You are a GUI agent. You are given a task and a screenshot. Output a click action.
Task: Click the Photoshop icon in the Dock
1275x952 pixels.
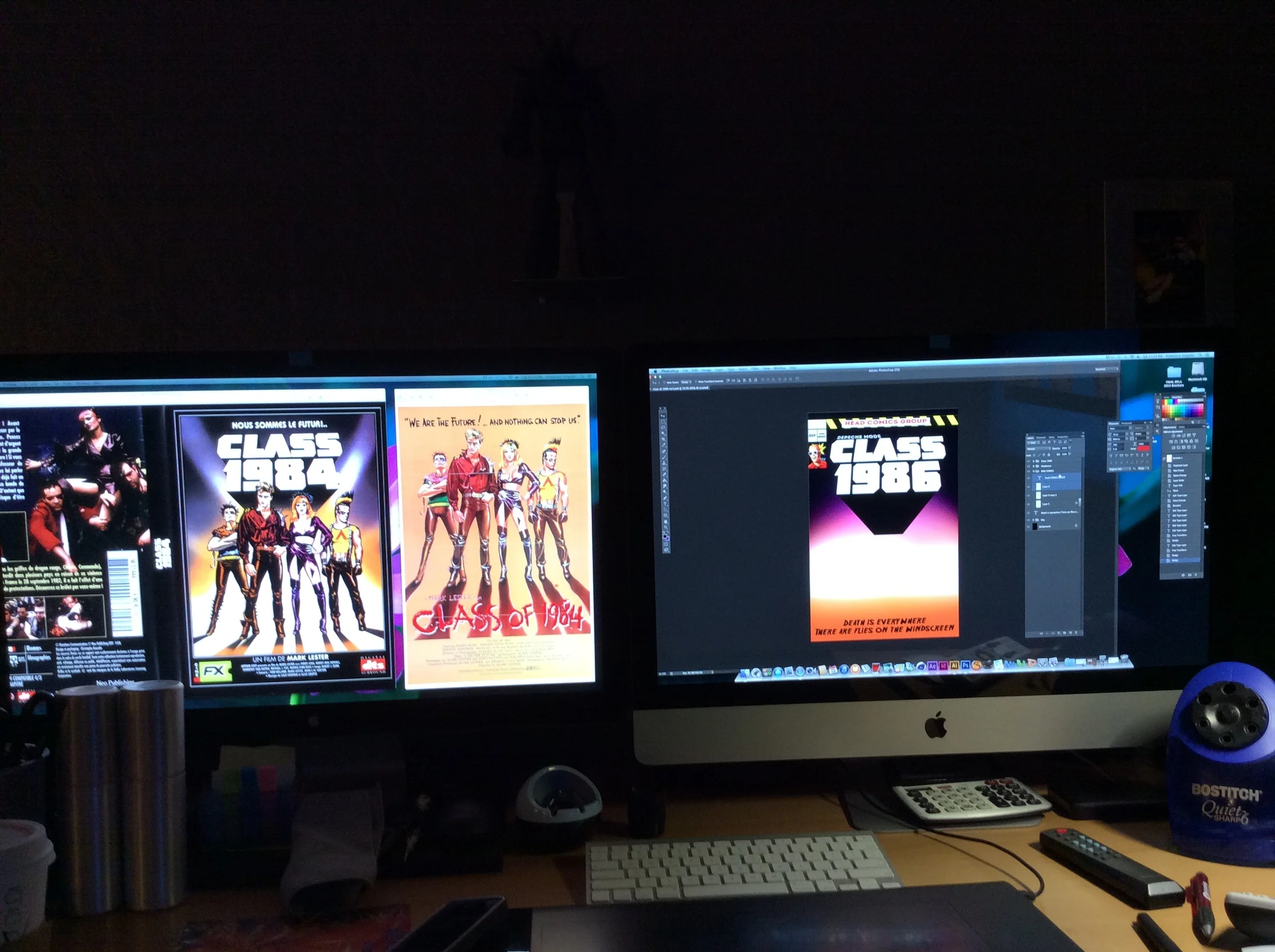pos(966,665)
